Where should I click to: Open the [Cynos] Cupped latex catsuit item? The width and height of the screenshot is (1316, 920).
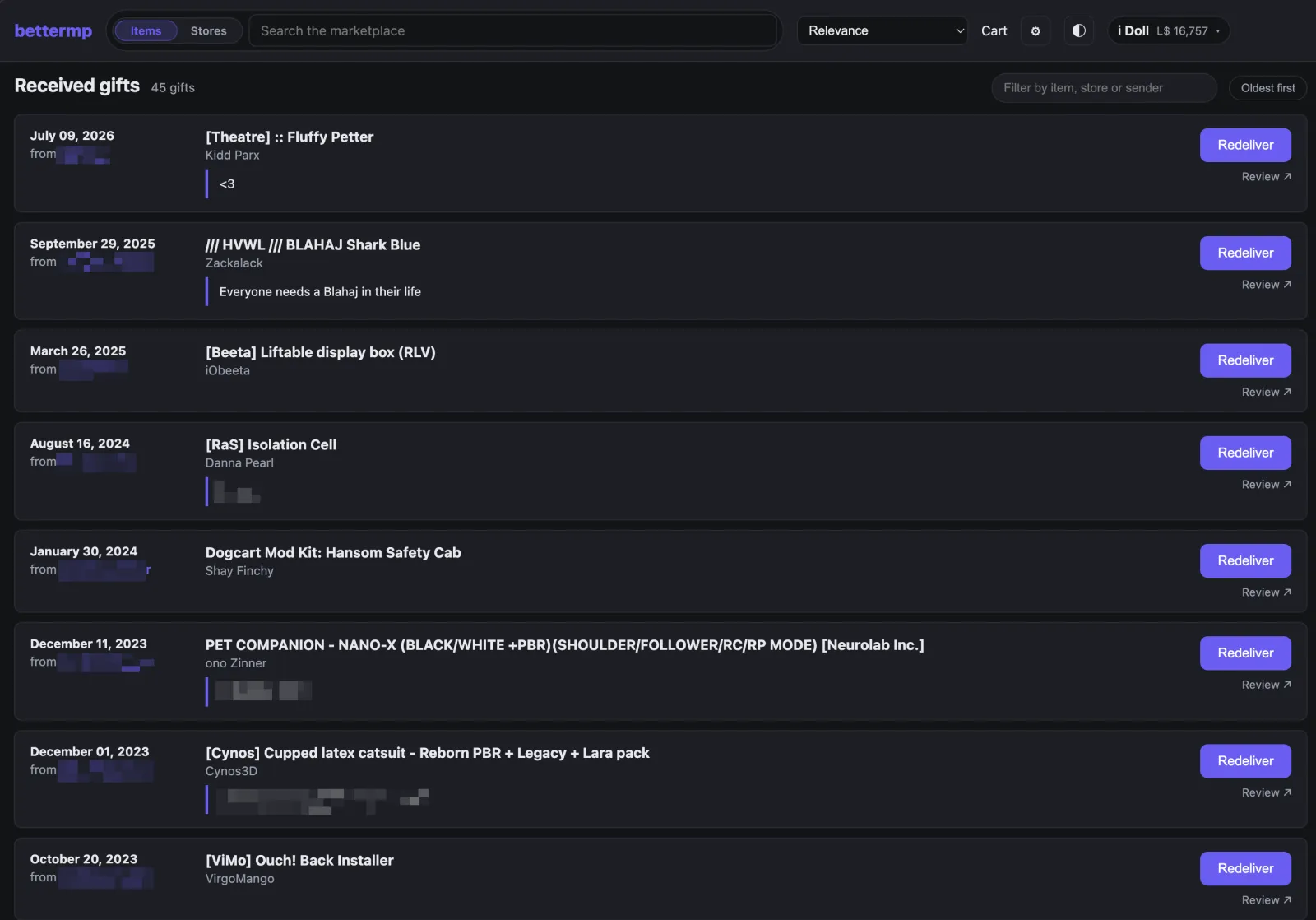(x=428, y=753)
